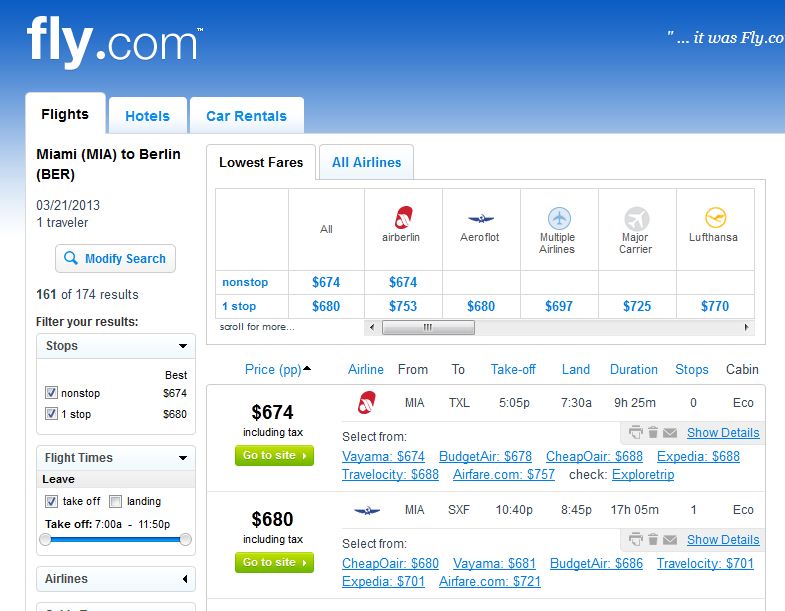Sort results by Land time
Screen dimensions: 785x611
pyautogui.click(x=575, y=370)
